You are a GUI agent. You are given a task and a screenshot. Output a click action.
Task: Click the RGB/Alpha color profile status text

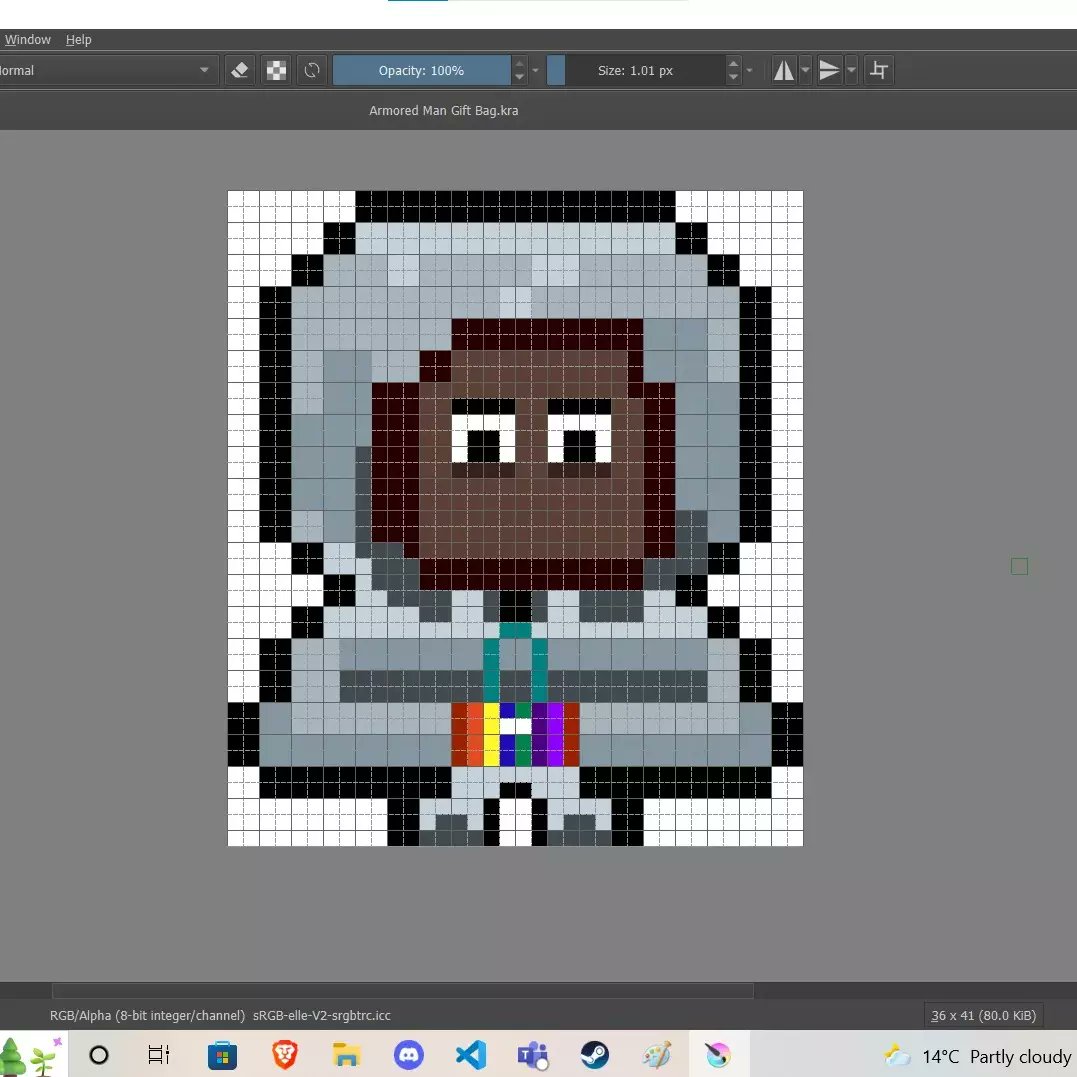[x=220, y=1016]
